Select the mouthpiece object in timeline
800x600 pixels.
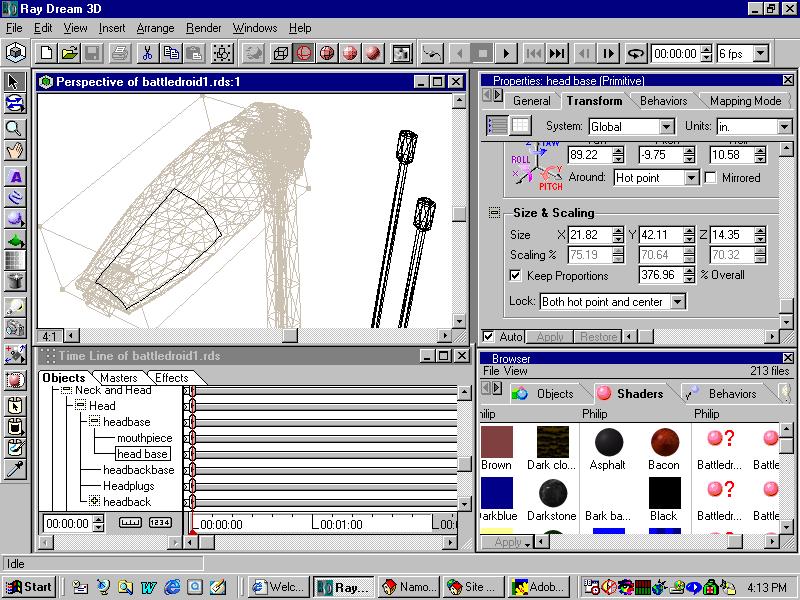pos(144,438)
